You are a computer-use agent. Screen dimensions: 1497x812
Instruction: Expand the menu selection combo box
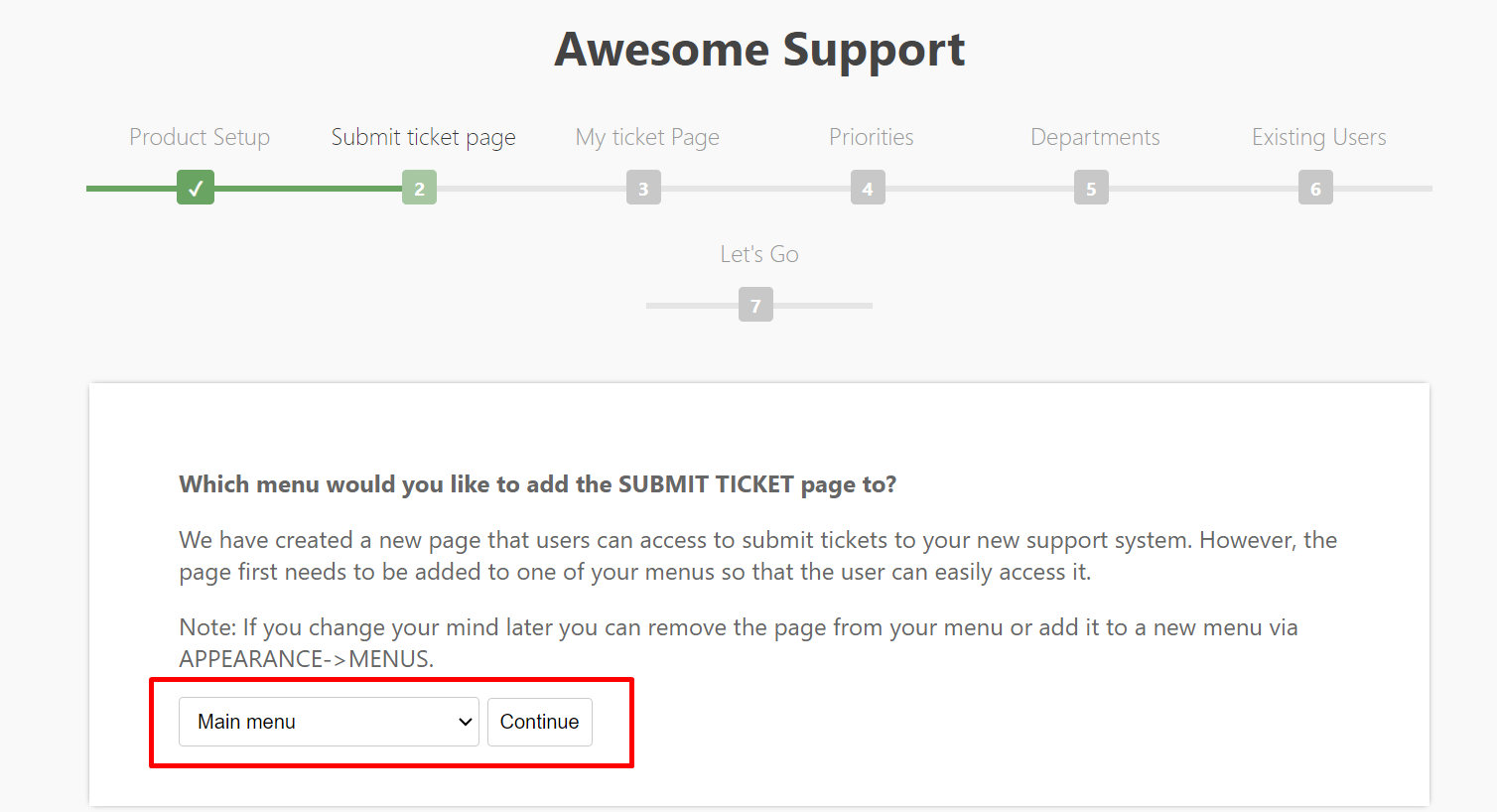click(x=328, y=722)
